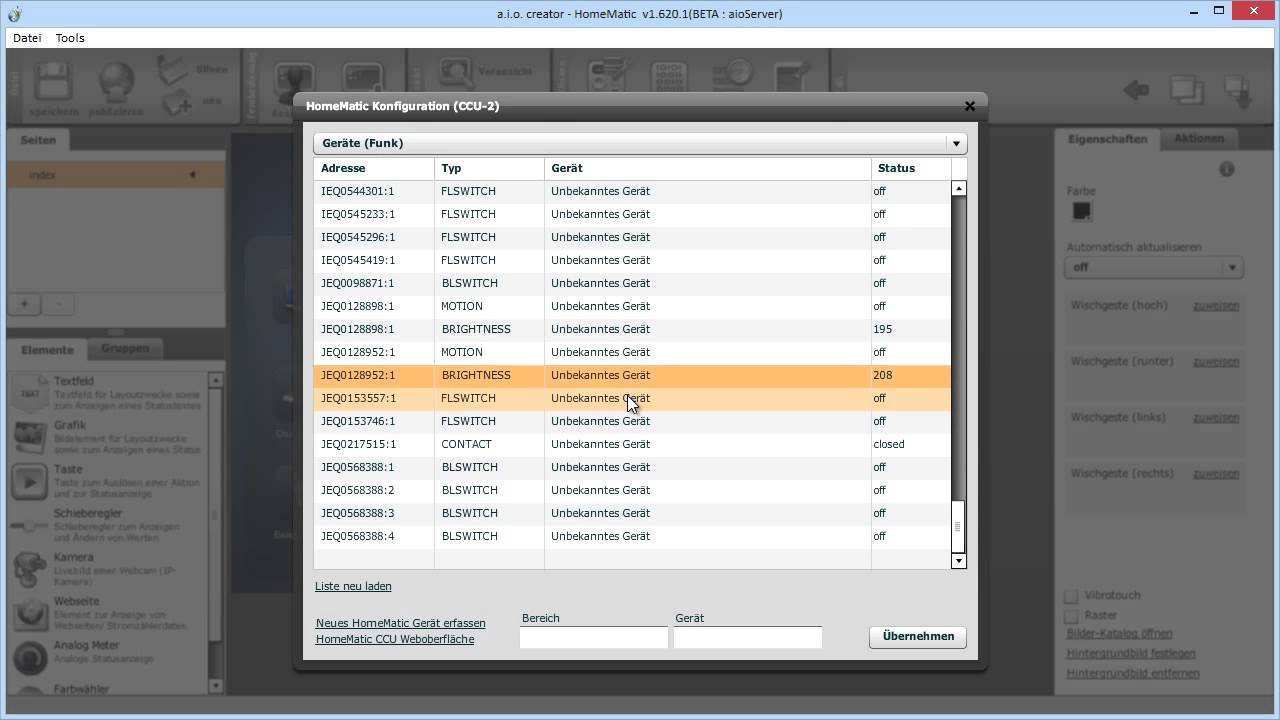Close the HomeMatic Konfiguration dialog
This screenshot has height=720, width=1280.
(969, 106)
